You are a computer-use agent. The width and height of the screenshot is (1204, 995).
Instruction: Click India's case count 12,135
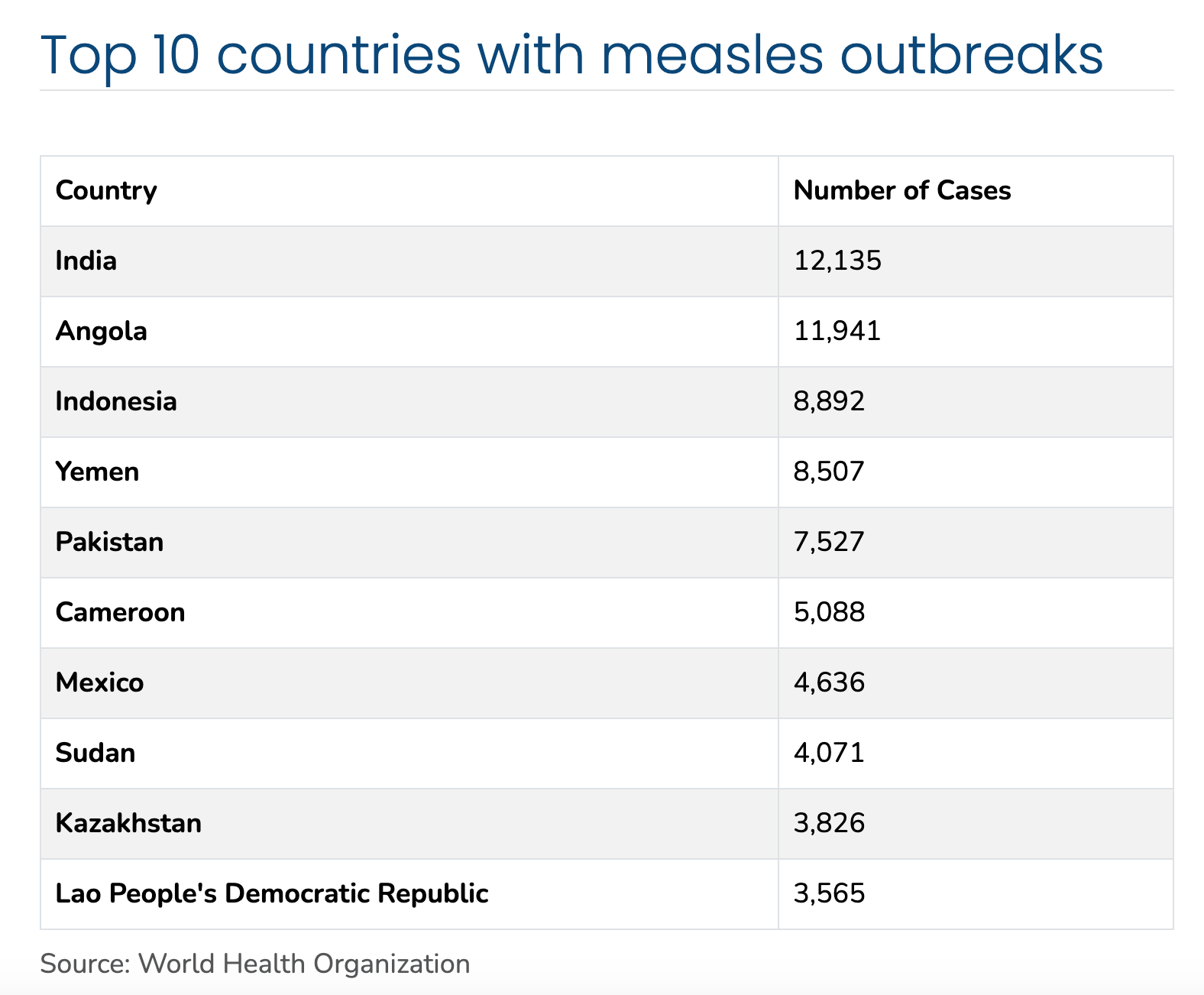pos(837,261)
